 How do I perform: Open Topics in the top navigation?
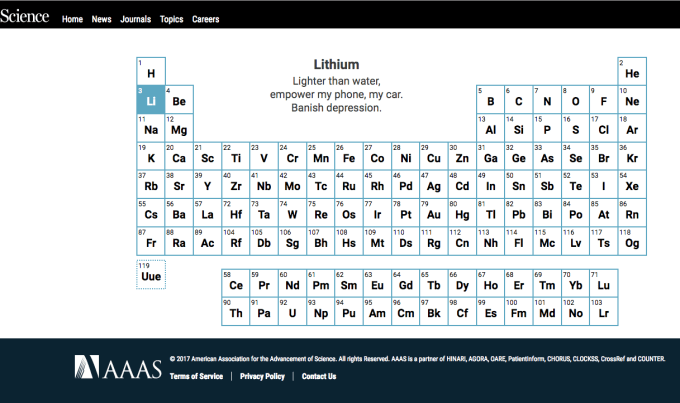171,19
